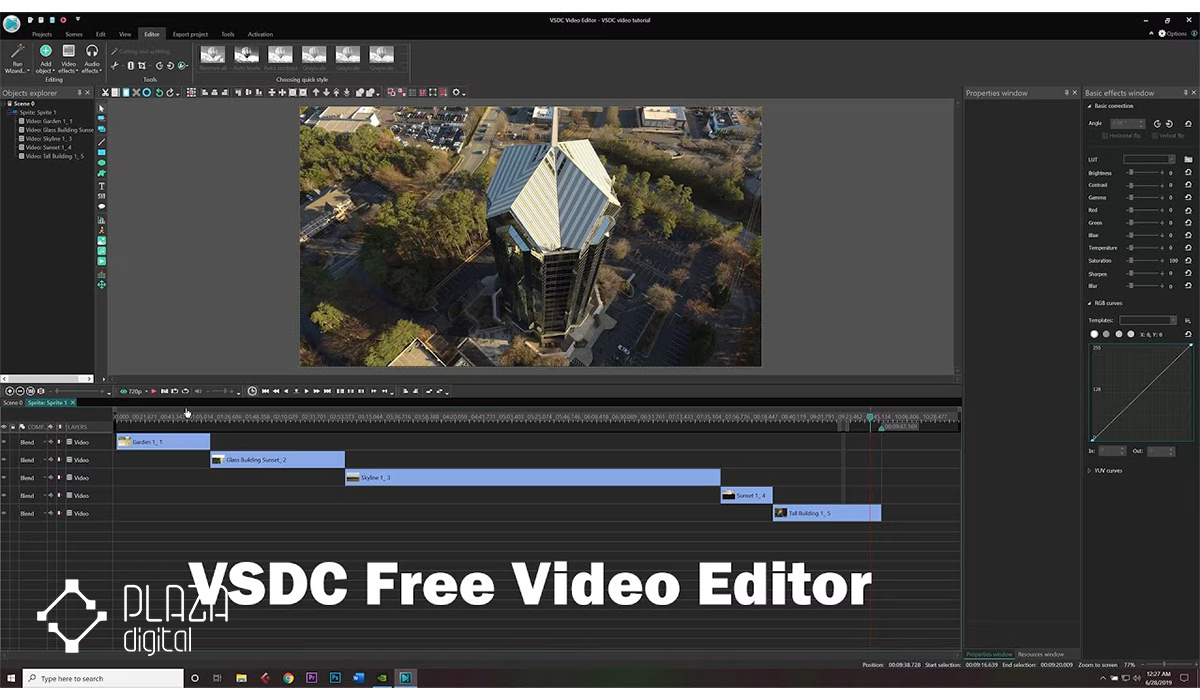
Task: Open the RGB curves Templates dropdown
Action: 1147,320
